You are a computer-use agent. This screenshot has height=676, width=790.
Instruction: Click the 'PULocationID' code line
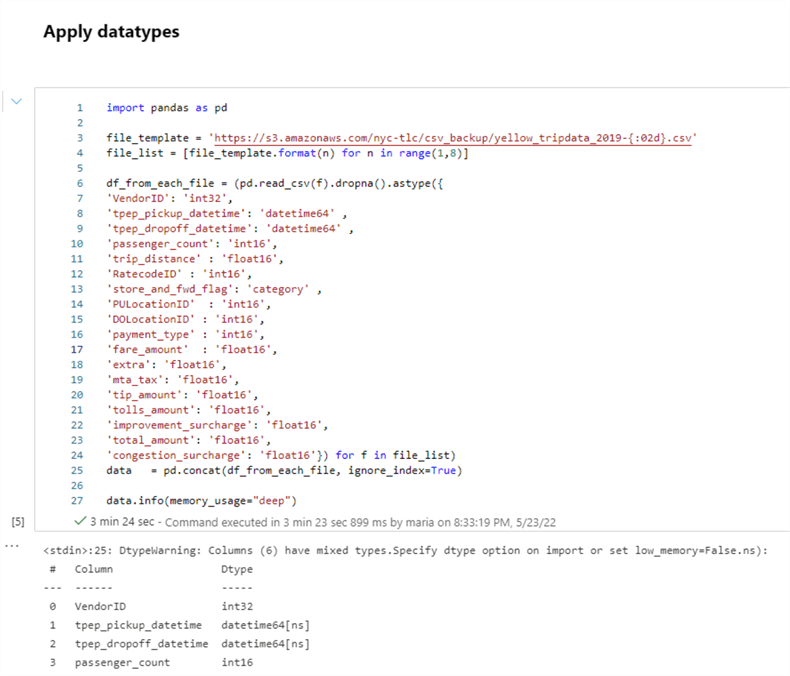click(x=188, y=304)
